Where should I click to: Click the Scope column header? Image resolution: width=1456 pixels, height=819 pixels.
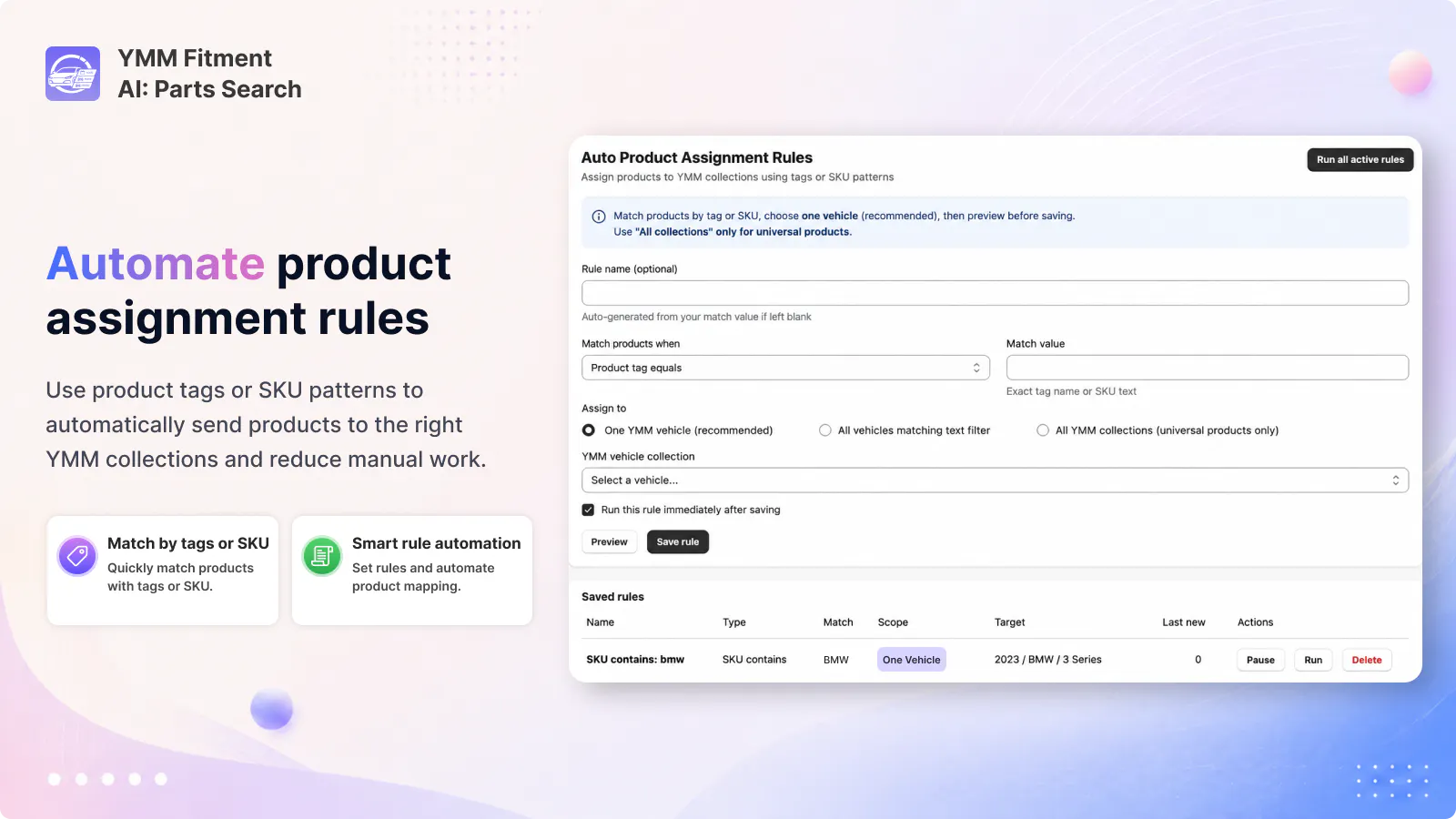(893, 622)
